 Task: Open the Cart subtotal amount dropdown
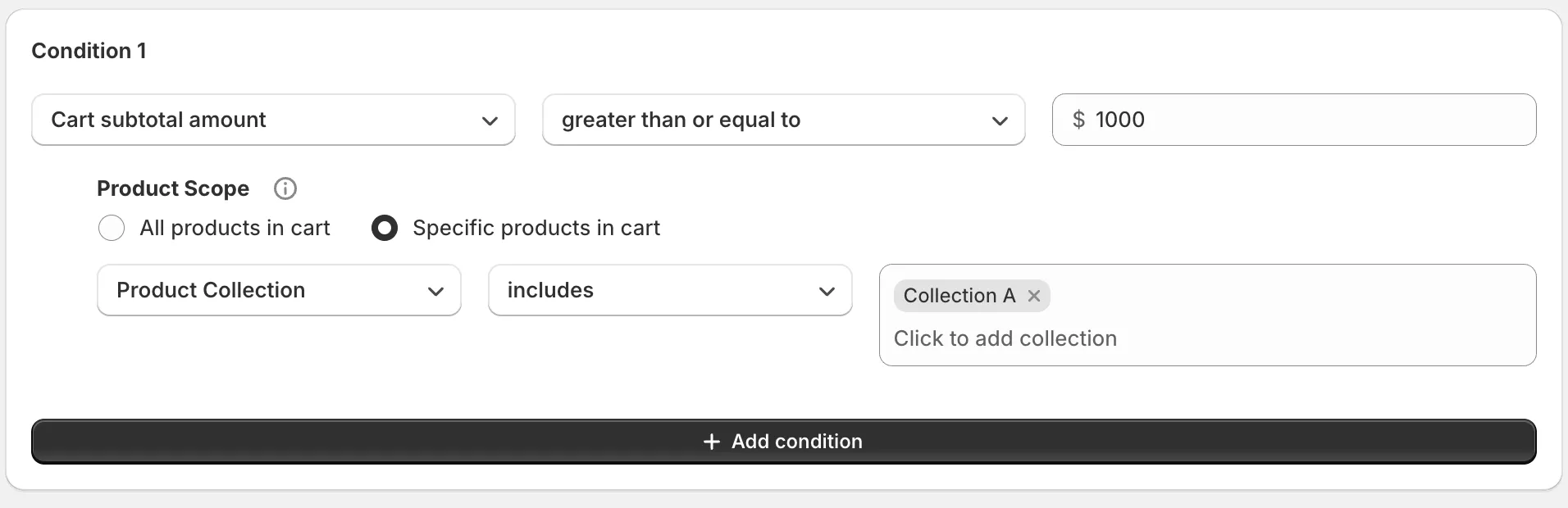(273, 120)
